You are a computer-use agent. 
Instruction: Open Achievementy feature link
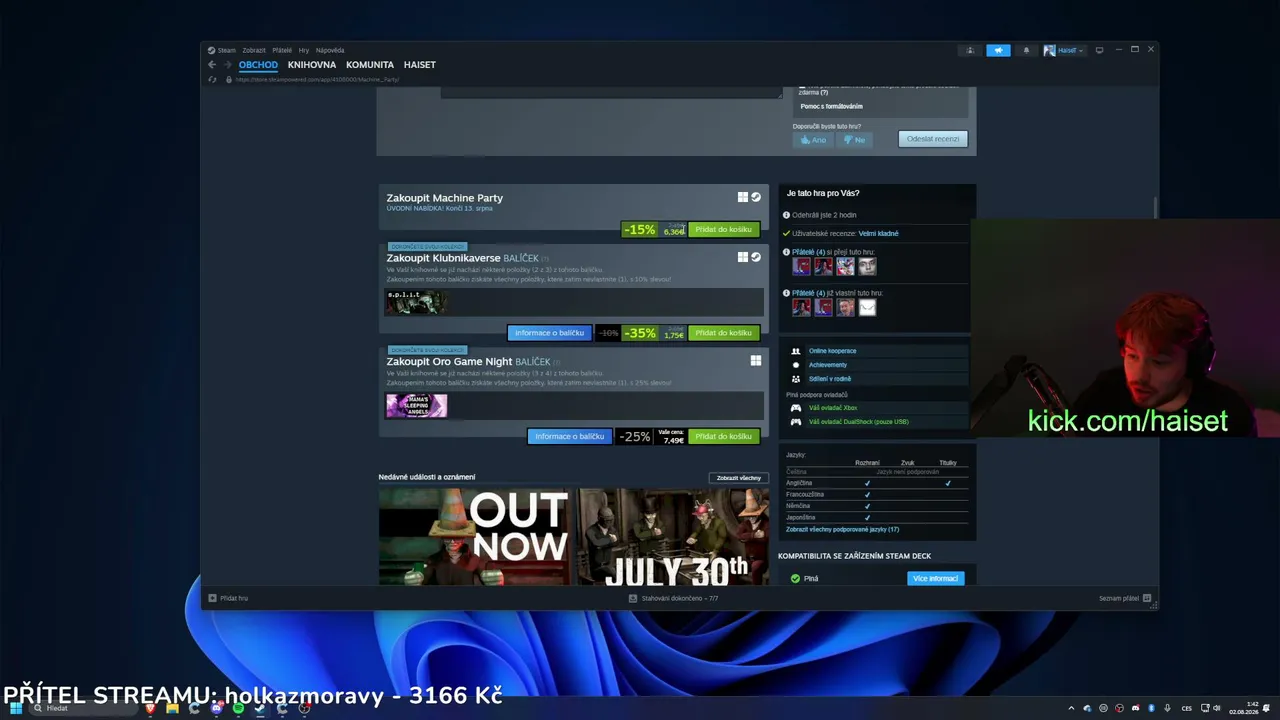click(828, 365)
